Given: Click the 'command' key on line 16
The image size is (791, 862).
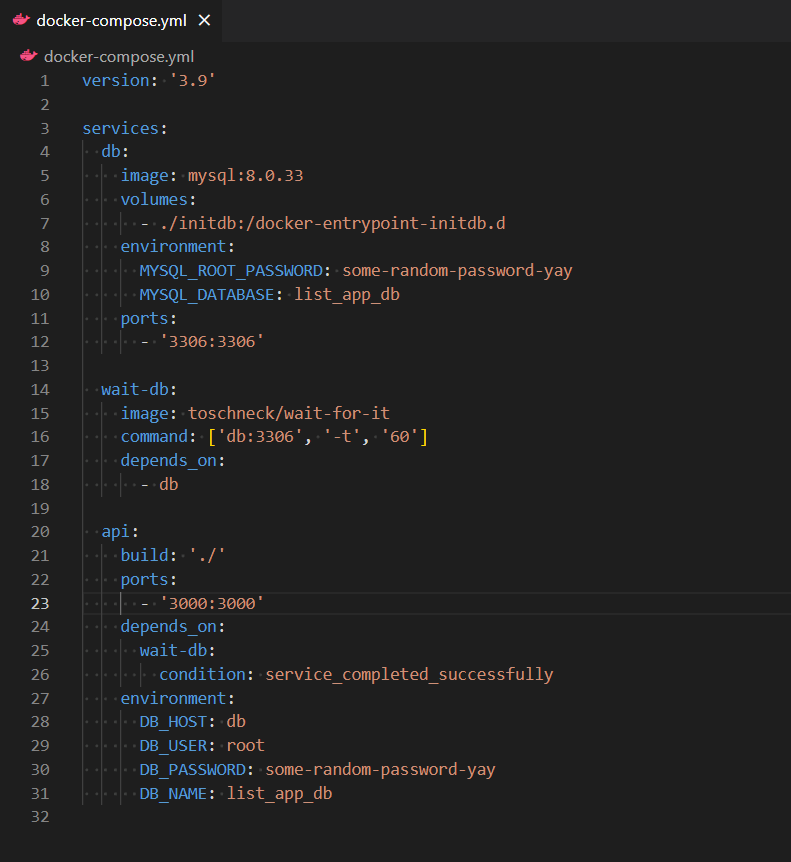Looking at the screenshot, I should coord(155,437).
